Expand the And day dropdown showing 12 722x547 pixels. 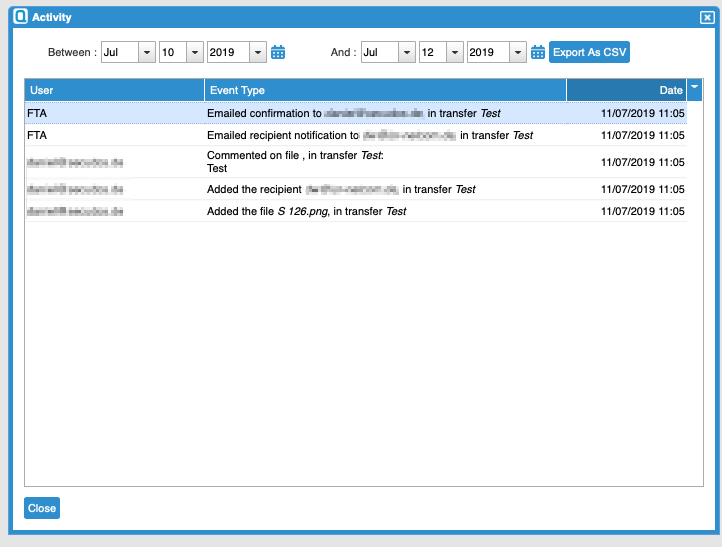point(454,52)
